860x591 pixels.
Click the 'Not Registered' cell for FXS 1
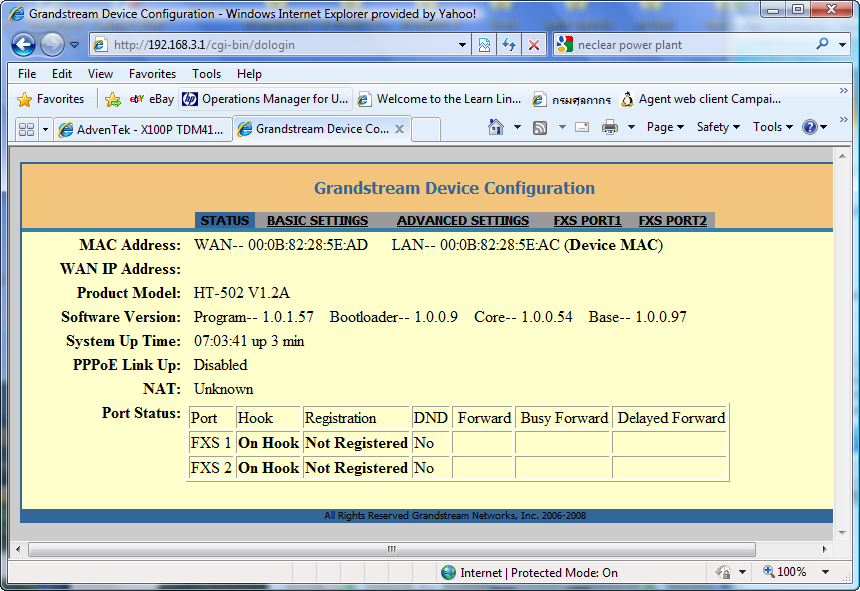pos(357,443)
